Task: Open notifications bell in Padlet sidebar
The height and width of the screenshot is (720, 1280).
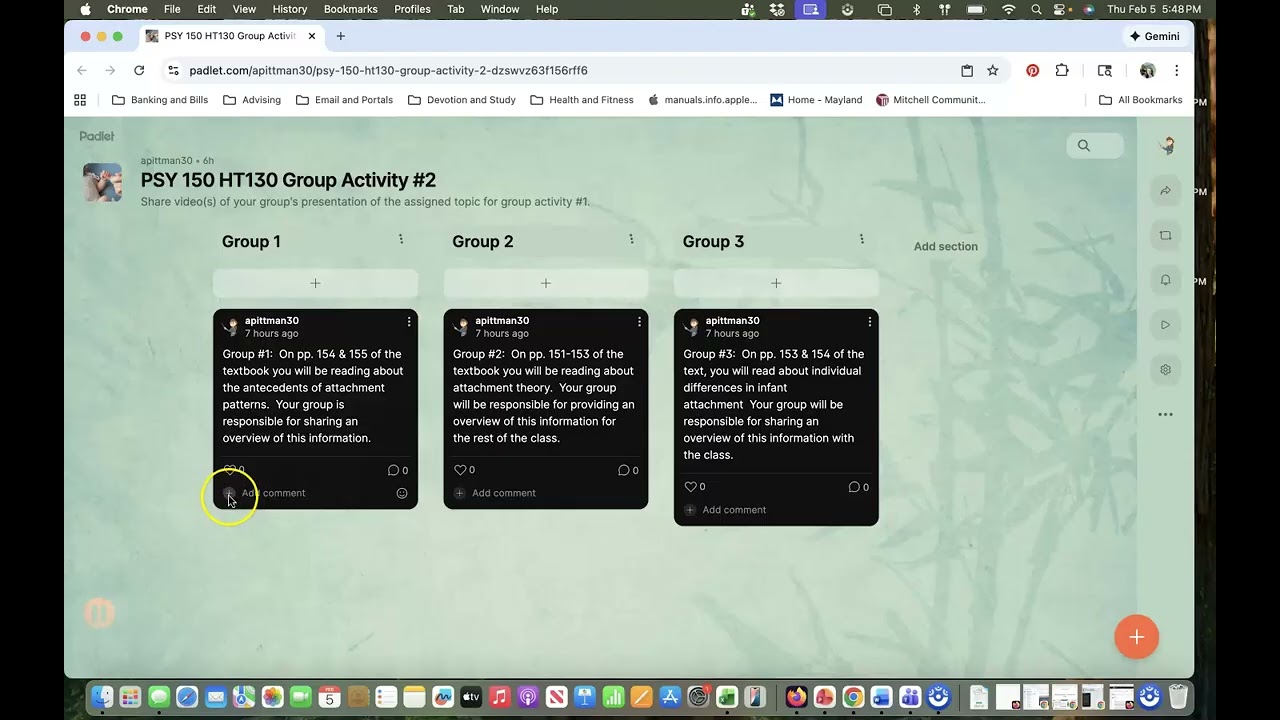Action: (1165, 281)
